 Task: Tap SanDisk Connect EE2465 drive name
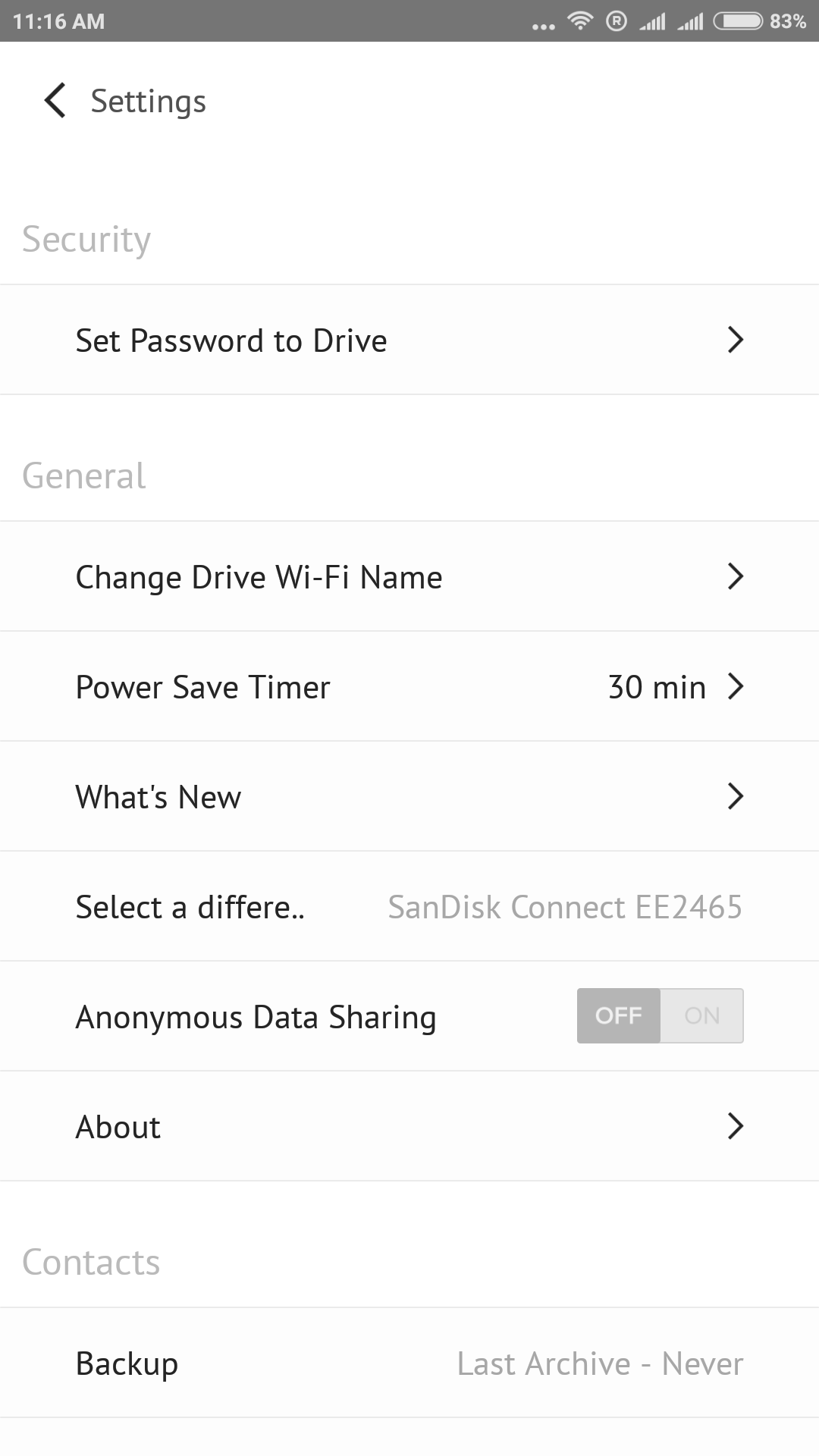pos(565,907)
